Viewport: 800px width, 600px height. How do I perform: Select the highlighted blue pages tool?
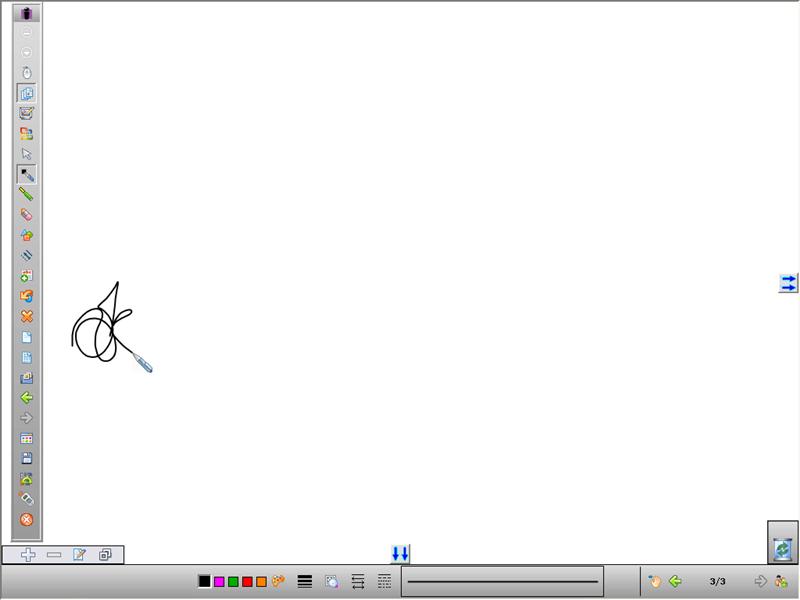[x=27, y=93]
